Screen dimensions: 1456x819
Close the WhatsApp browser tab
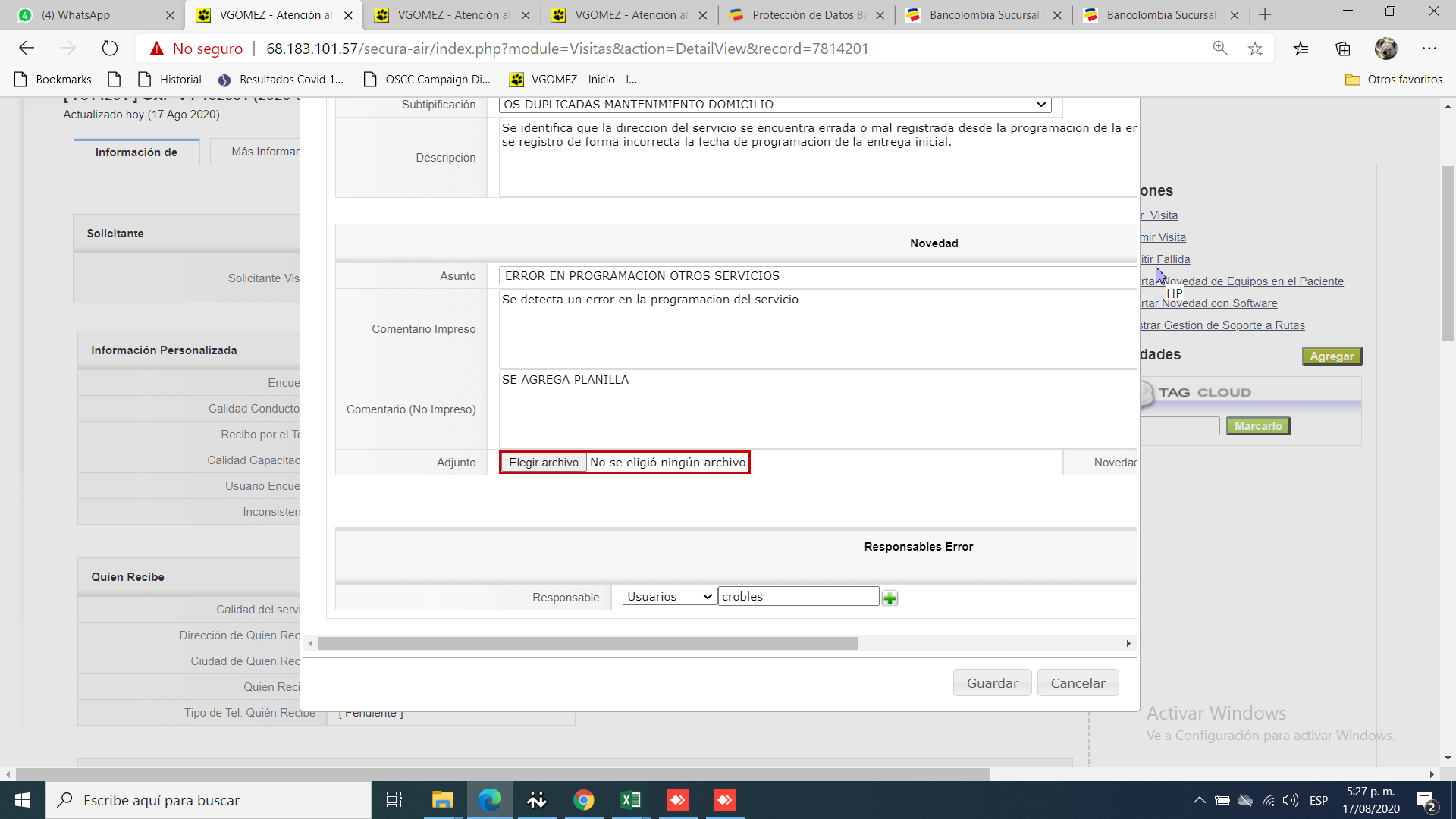click(170, 15)
